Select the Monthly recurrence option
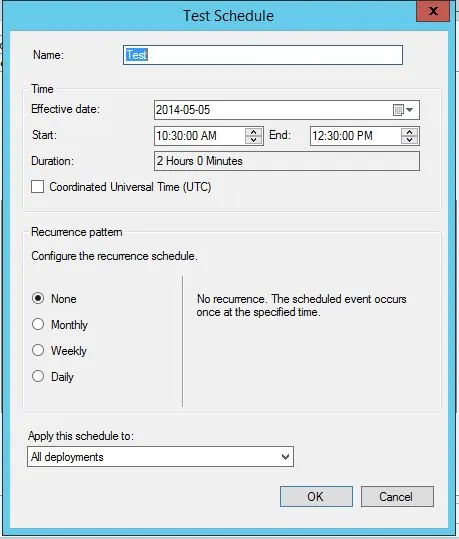This screenshot has height=539, width=459. click(38, 324)
